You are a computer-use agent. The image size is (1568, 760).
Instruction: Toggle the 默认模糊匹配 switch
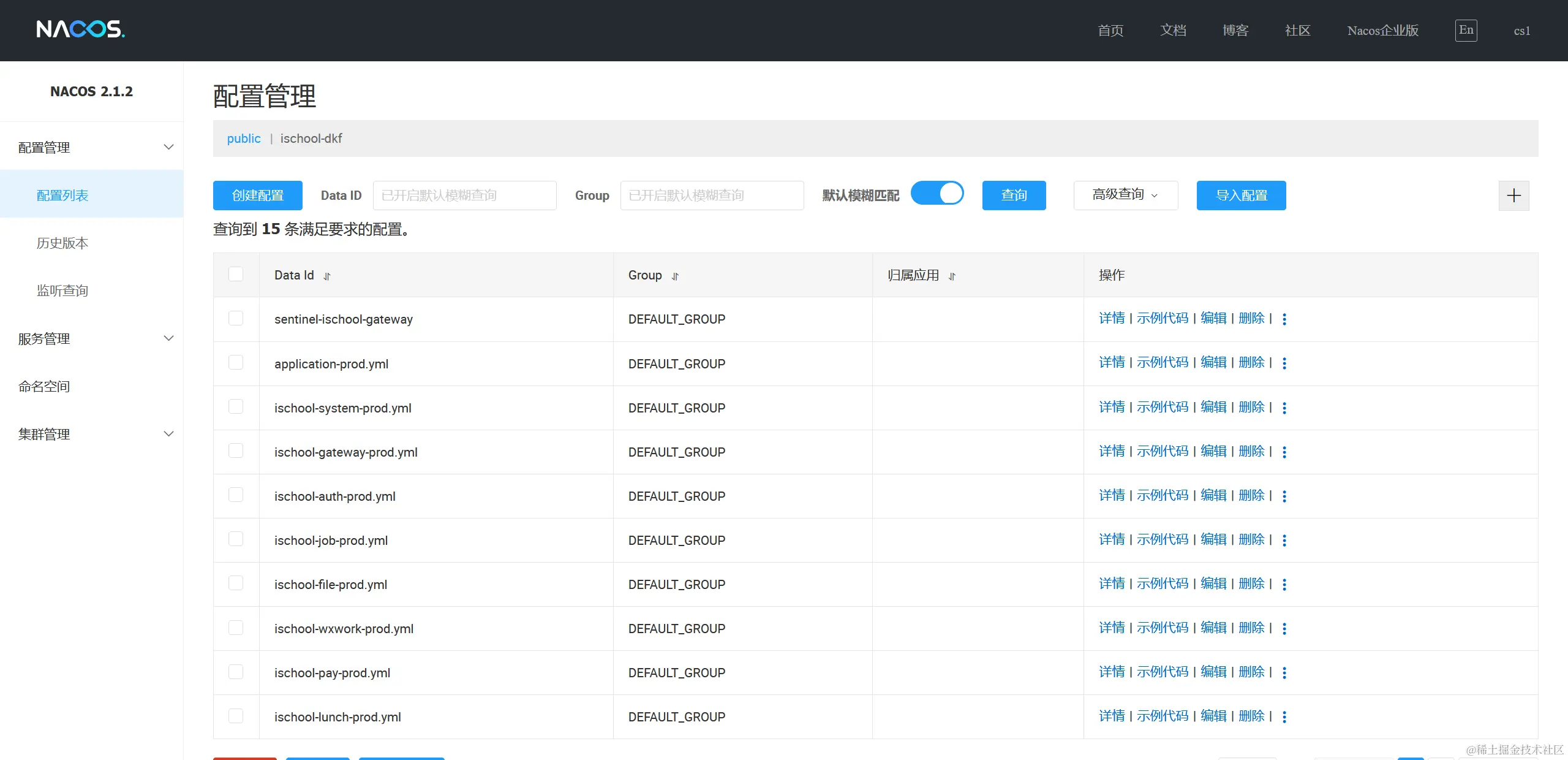[x=937, y=194]
